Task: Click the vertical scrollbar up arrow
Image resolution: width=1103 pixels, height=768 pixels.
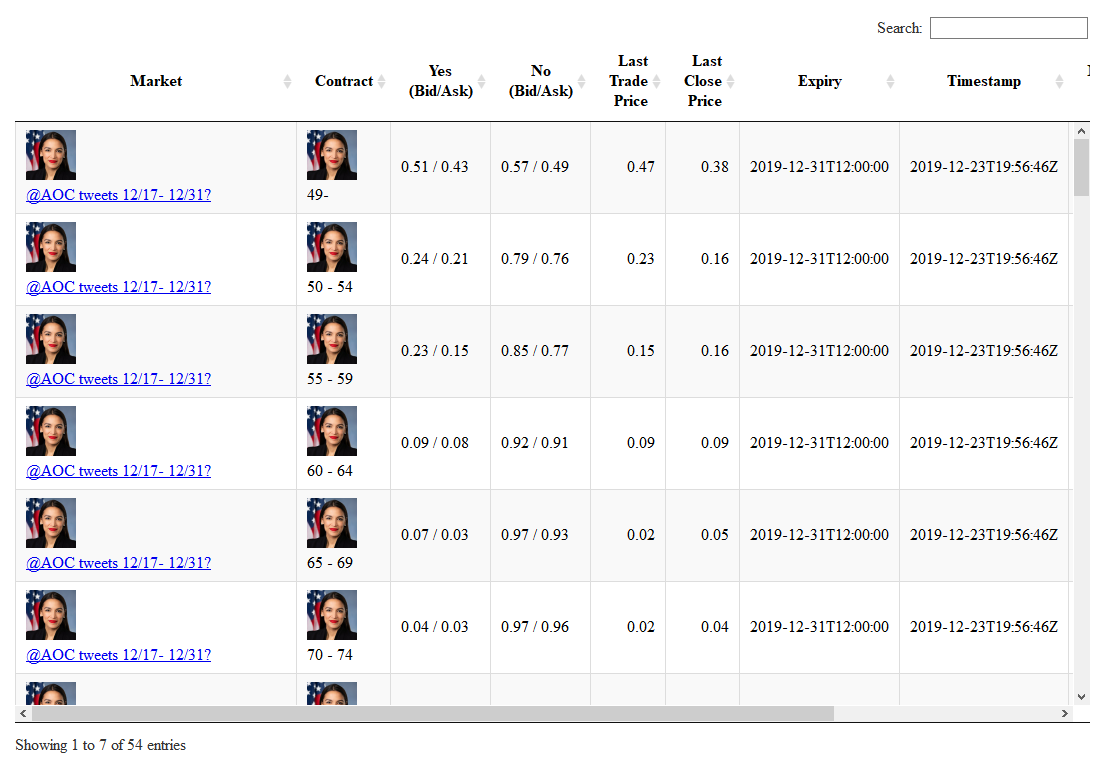Action: click(1081, 131)
